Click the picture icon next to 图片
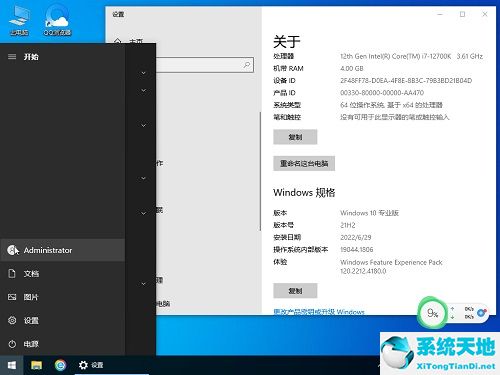Image resolution: width=500 pixels, height=375 pixels. pos(12,297)
